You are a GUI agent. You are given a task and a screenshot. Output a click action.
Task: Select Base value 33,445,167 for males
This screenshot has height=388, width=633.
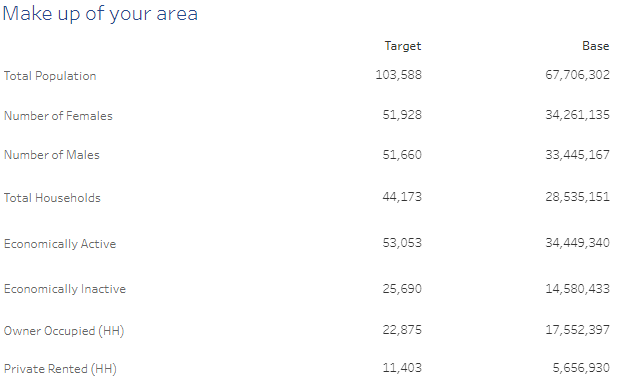(577, 155)
